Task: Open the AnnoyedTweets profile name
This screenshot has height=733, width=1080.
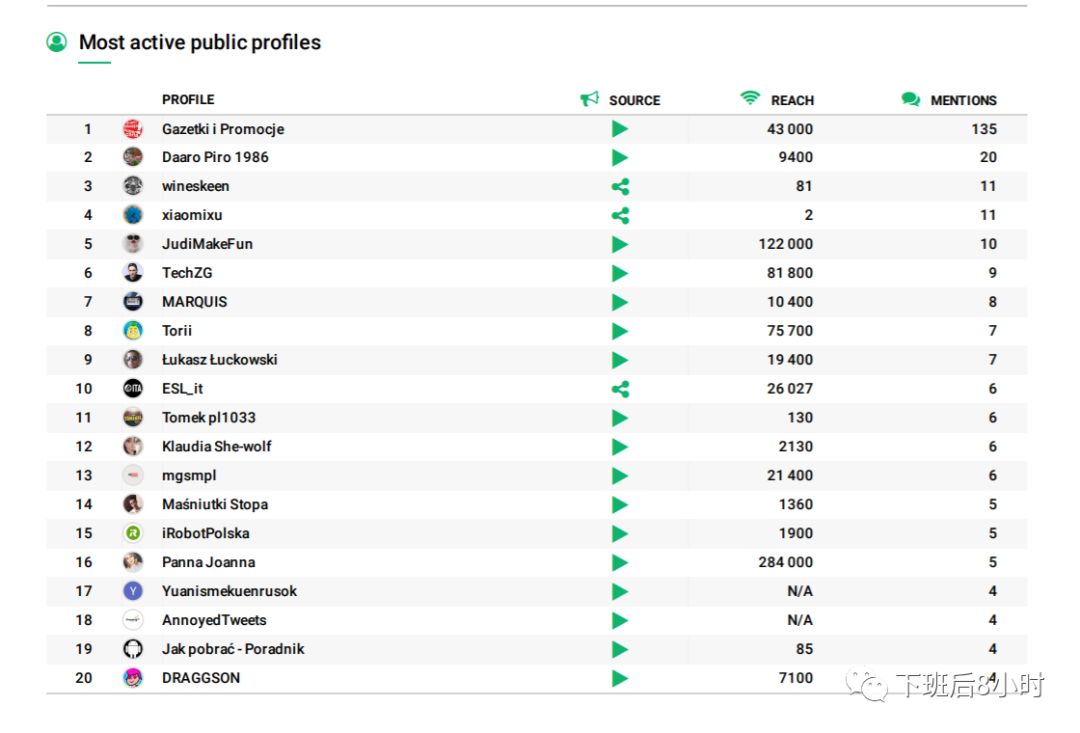Action: click(x=214, y=621)
